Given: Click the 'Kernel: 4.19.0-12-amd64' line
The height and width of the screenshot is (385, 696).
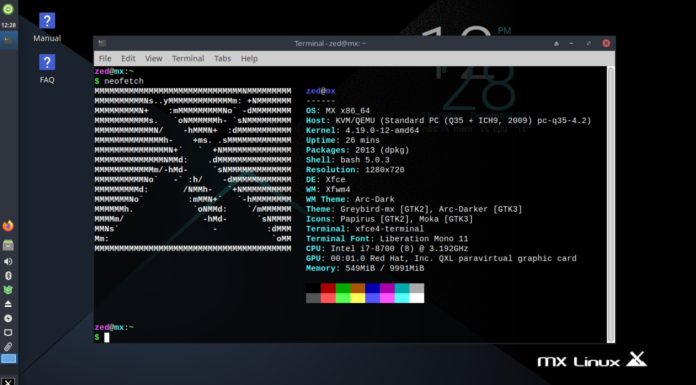Looking at the screenshot, I should click(362, 131).
